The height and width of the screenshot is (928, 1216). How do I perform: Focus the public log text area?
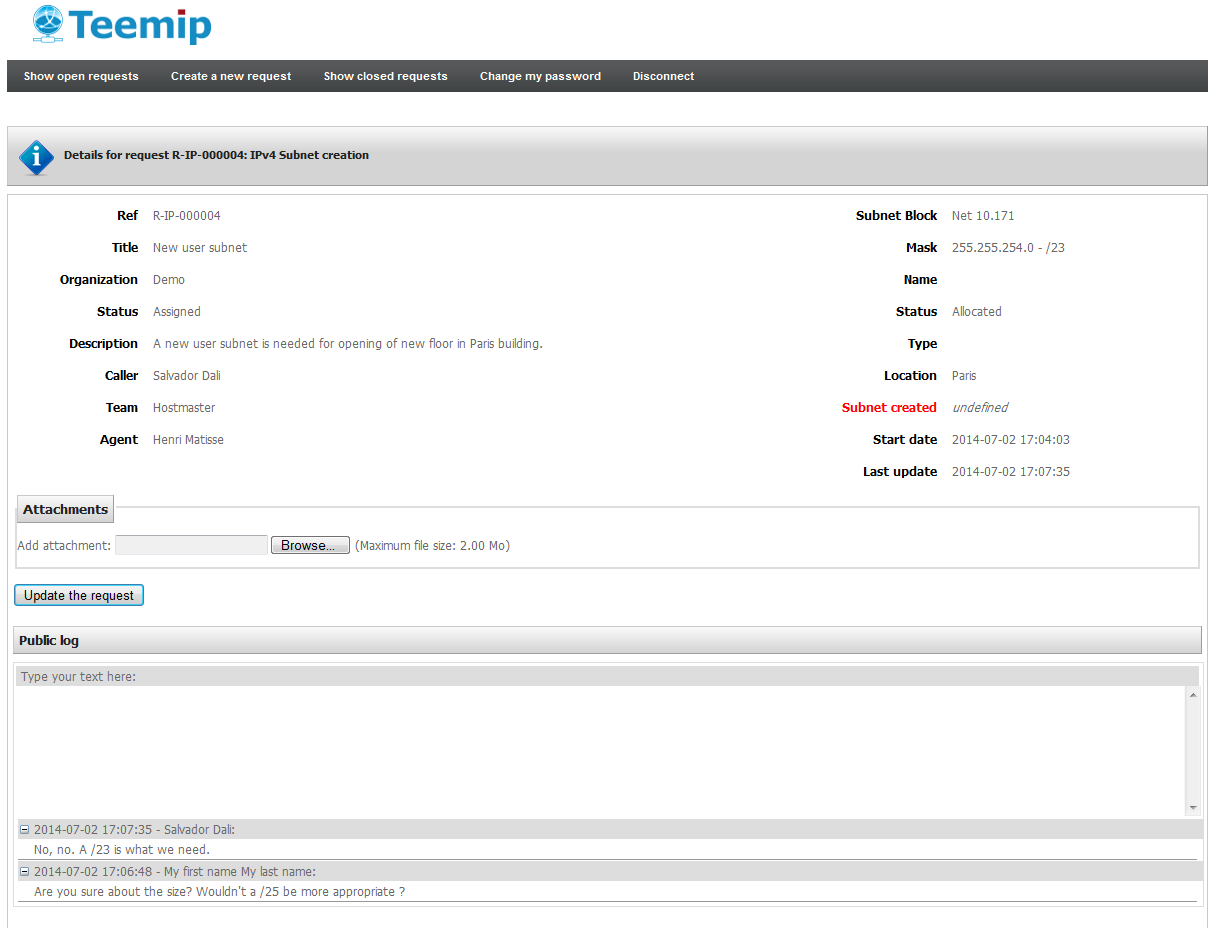pyautogui.click(x=600, y=750)
